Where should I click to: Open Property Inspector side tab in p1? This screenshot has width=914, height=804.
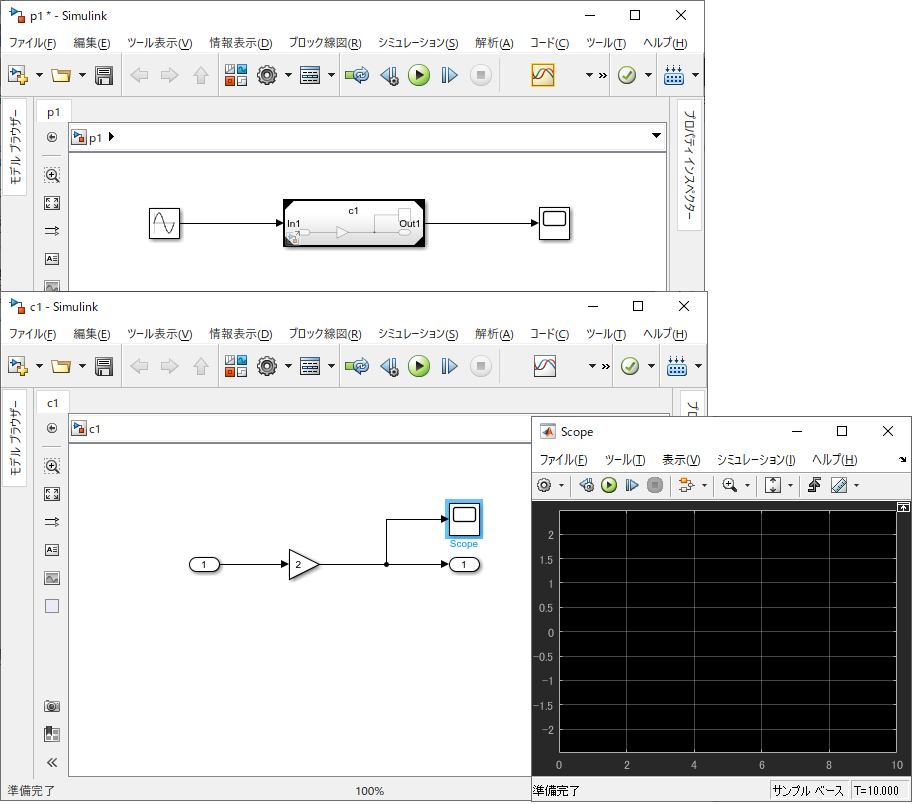click(x=690, y=165)
